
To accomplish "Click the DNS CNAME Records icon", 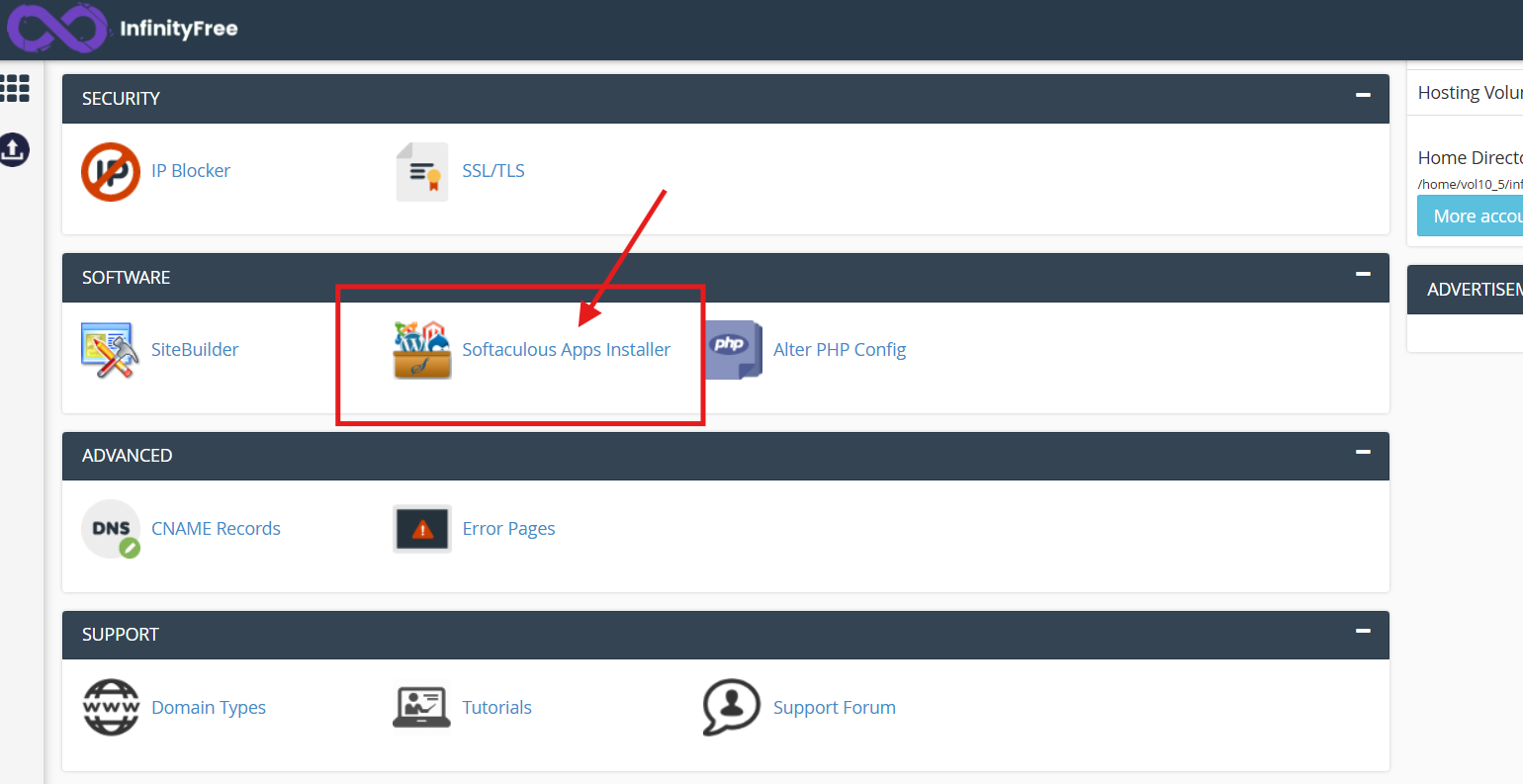I will 111,529.
